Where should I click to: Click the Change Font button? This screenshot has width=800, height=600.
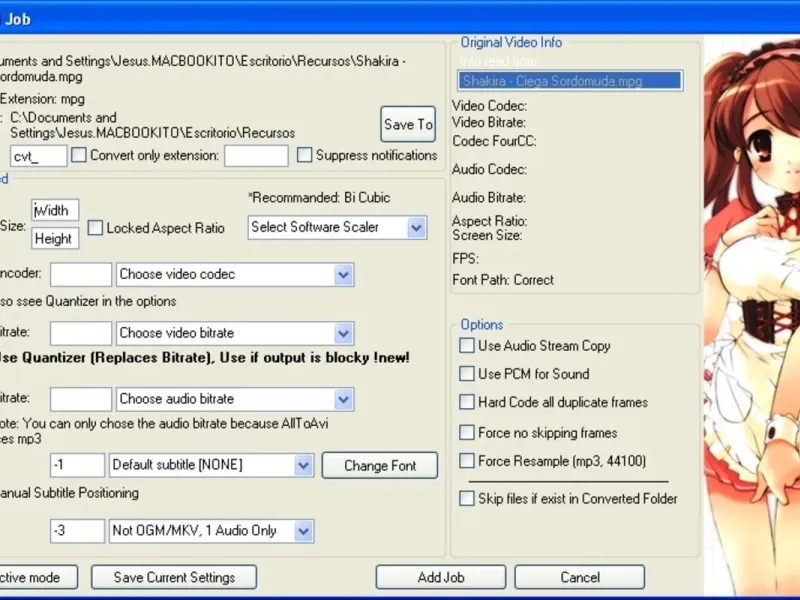pos(380,465)
